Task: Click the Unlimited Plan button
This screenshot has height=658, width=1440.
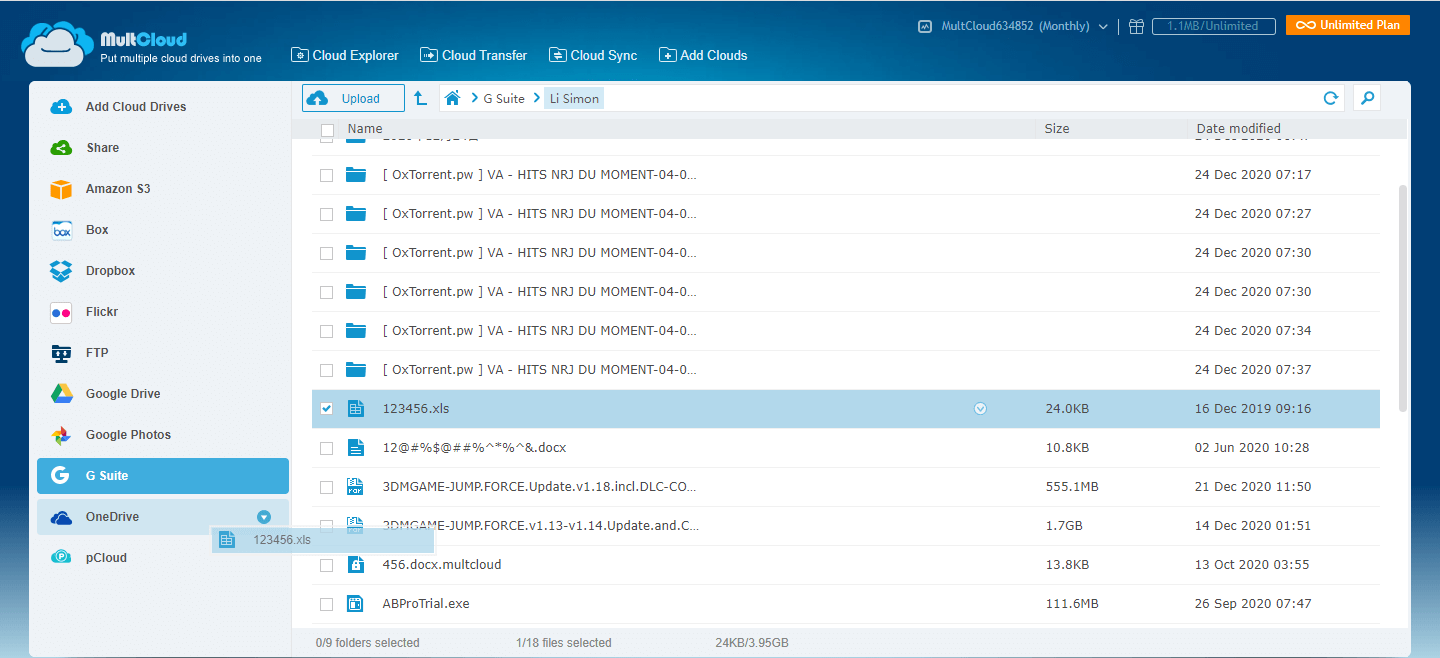Action: point(1347,25)
